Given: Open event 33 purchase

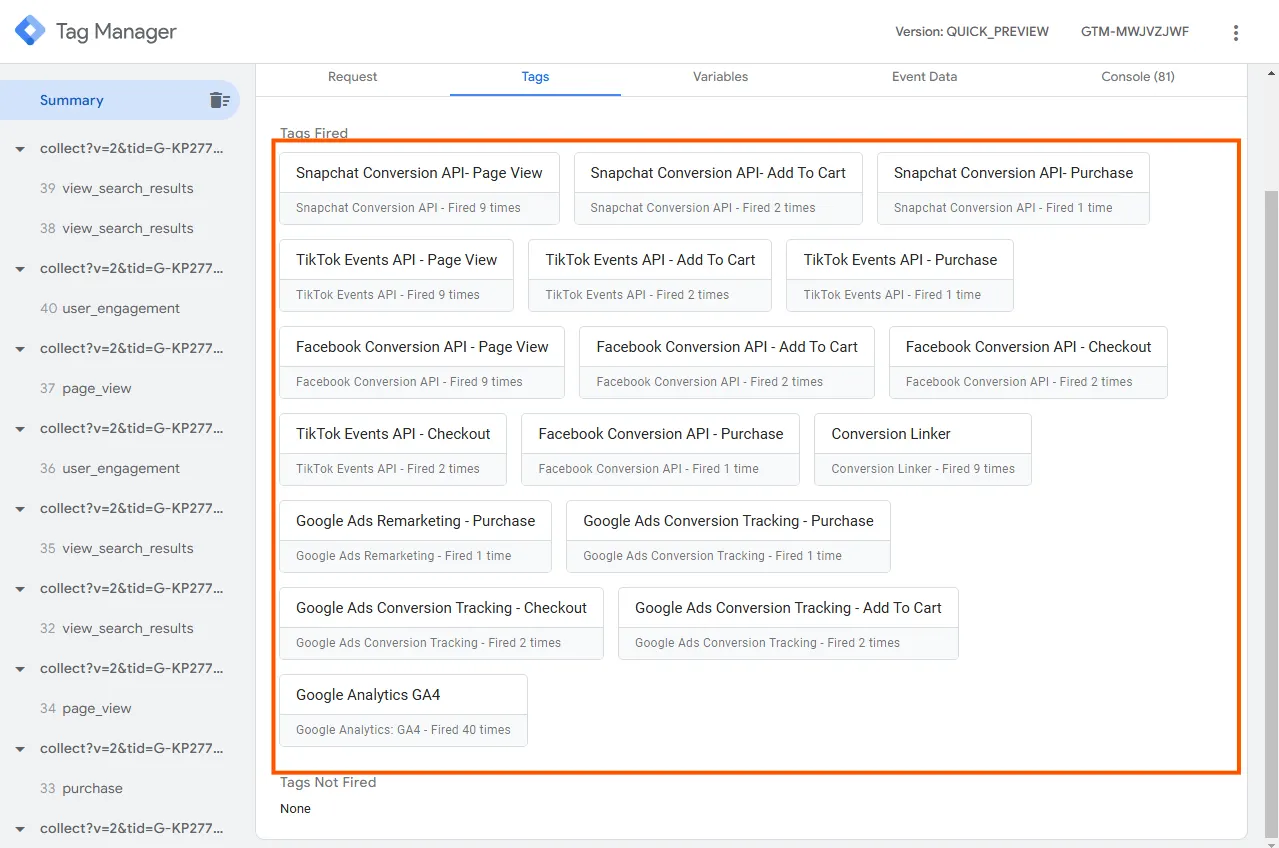Looking at the screenshot, I should click(x=82, y=788).
